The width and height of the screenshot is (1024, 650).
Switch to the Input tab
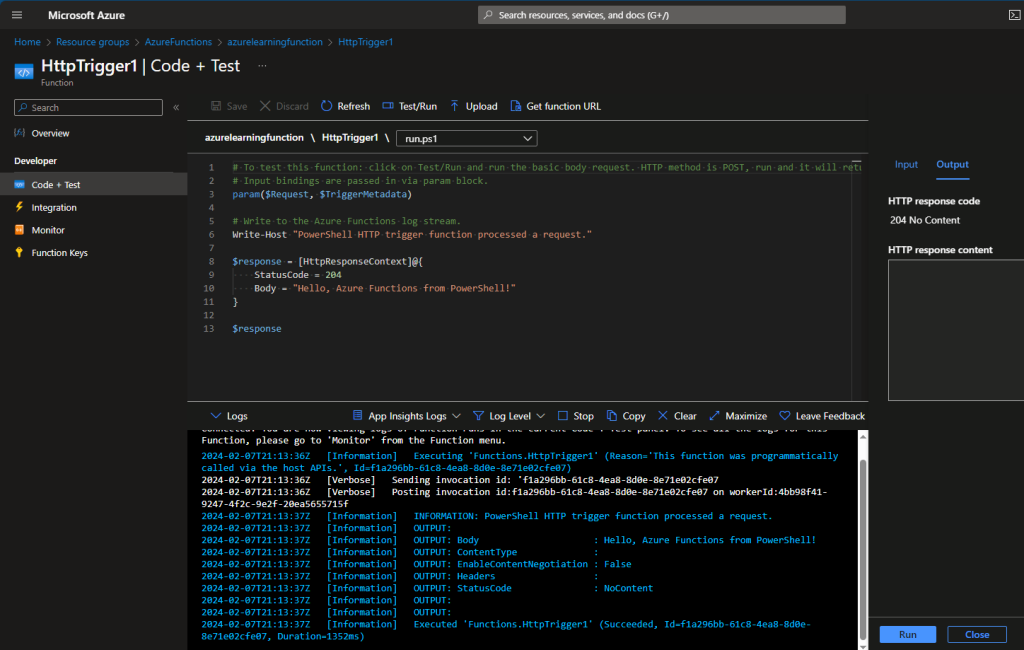(906, 165)
